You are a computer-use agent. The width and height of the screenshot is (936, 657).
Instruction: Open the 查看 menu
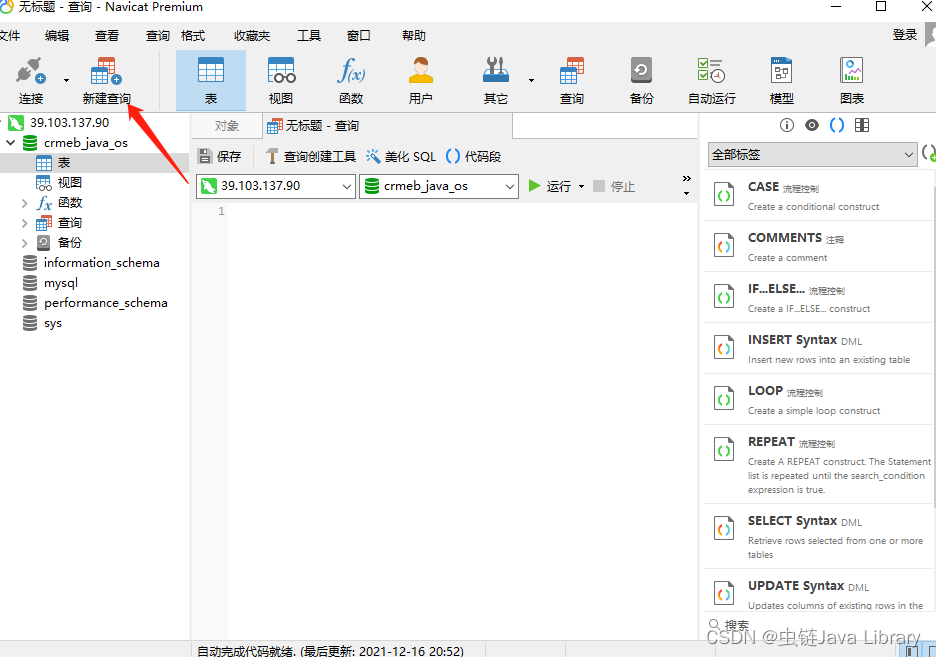107,36
